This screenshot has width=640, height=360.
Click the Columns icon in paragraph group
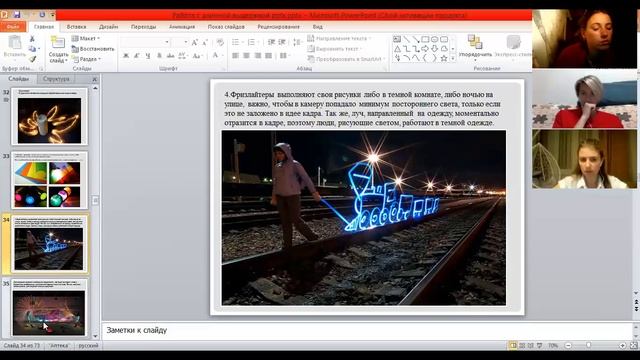click(284, 56)
